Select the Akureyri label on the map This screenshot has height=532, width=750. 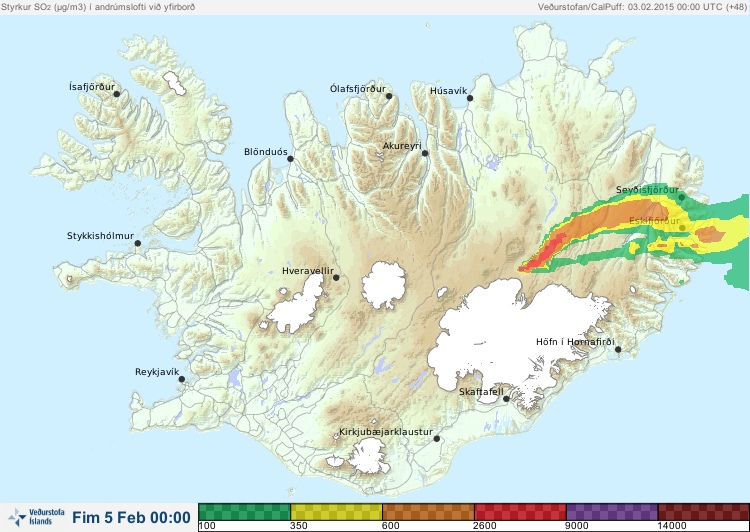coord(402,146)
